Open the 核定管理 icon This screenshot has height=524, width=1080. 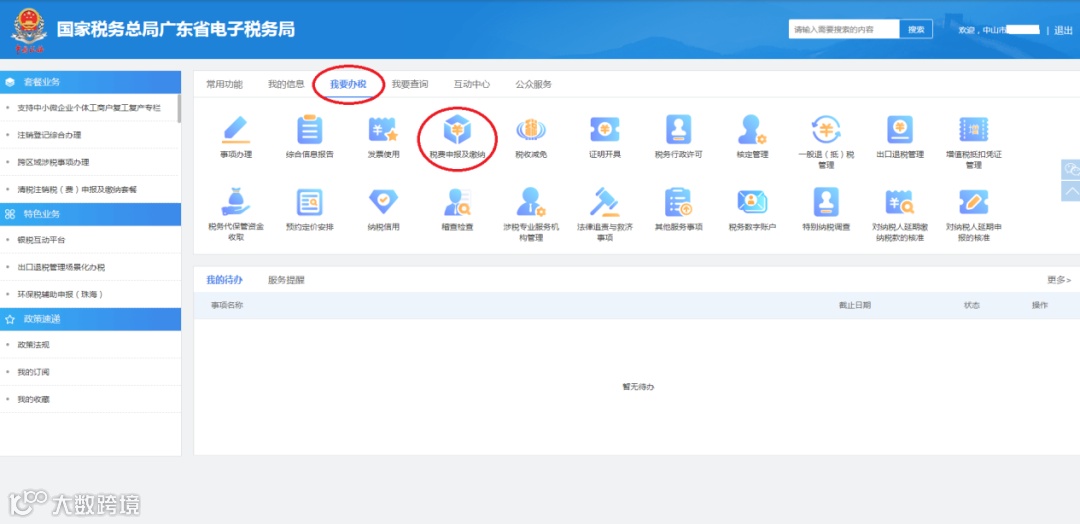(x=751, y=130)
